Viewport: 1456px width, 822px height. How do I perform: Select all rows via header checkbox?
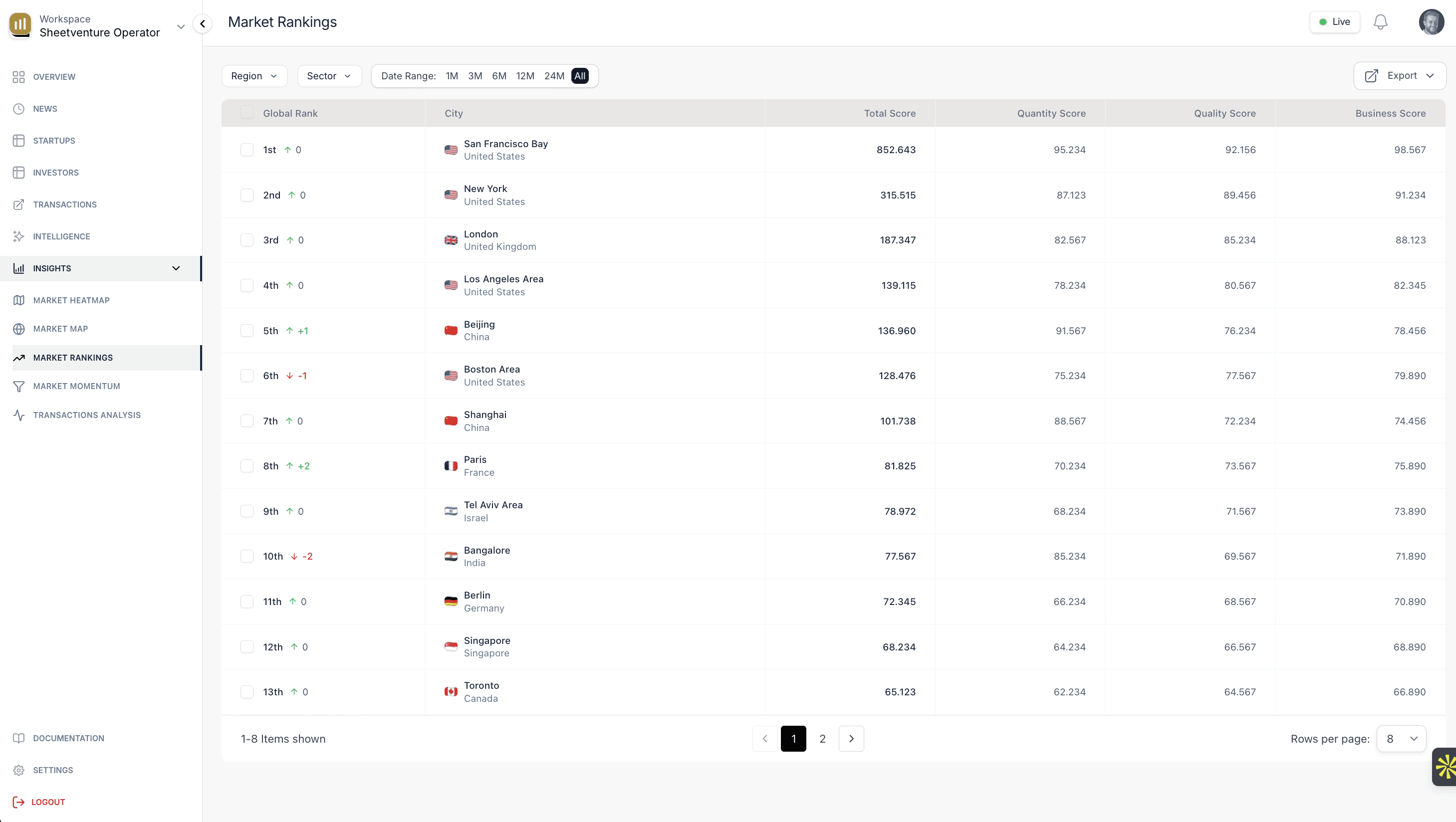(247, 112)
